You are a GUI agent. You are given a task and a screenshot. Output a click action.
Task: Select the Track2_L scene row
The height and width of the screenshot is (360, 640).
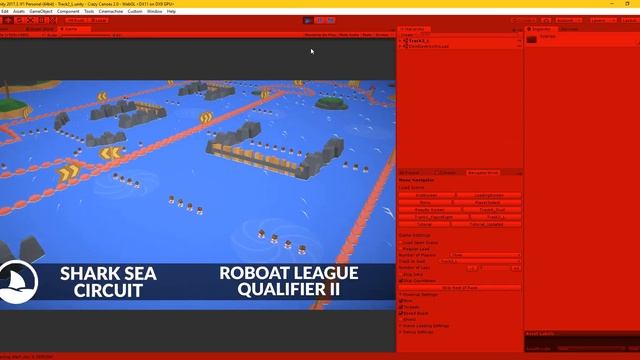(460, 41)
